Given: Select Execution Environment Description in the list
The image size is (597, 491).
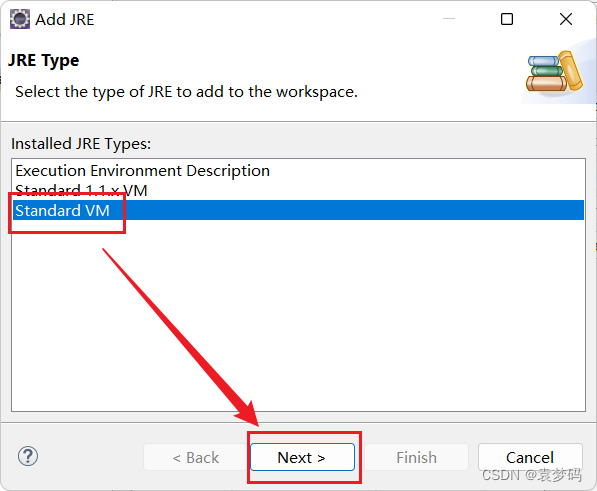Looking at the screenshot, I should (298, 171).
